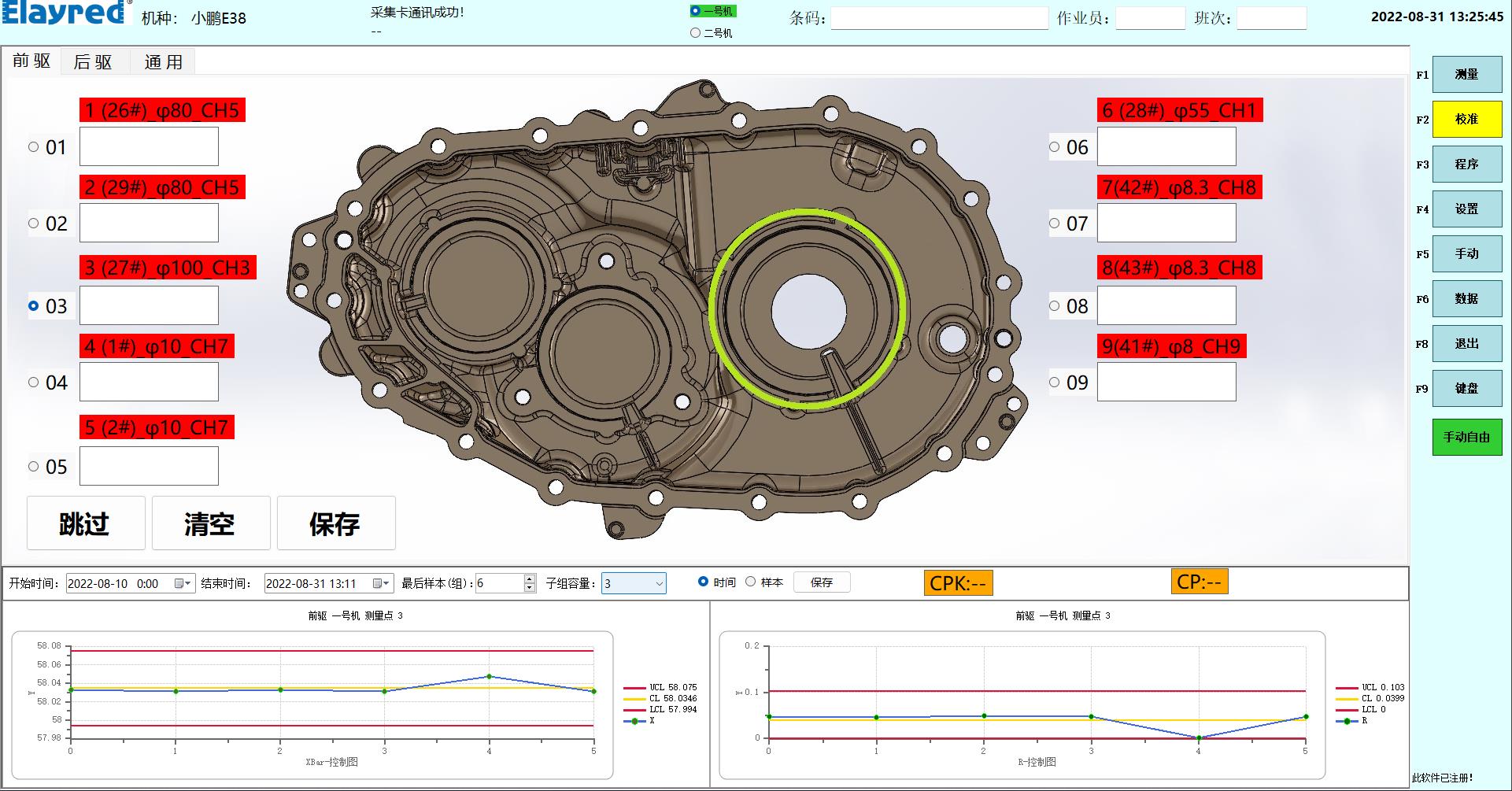Screen dimensions: 1512x791
Task: Increase the 最后样本 group count stepper
Action: coord(530,578)
